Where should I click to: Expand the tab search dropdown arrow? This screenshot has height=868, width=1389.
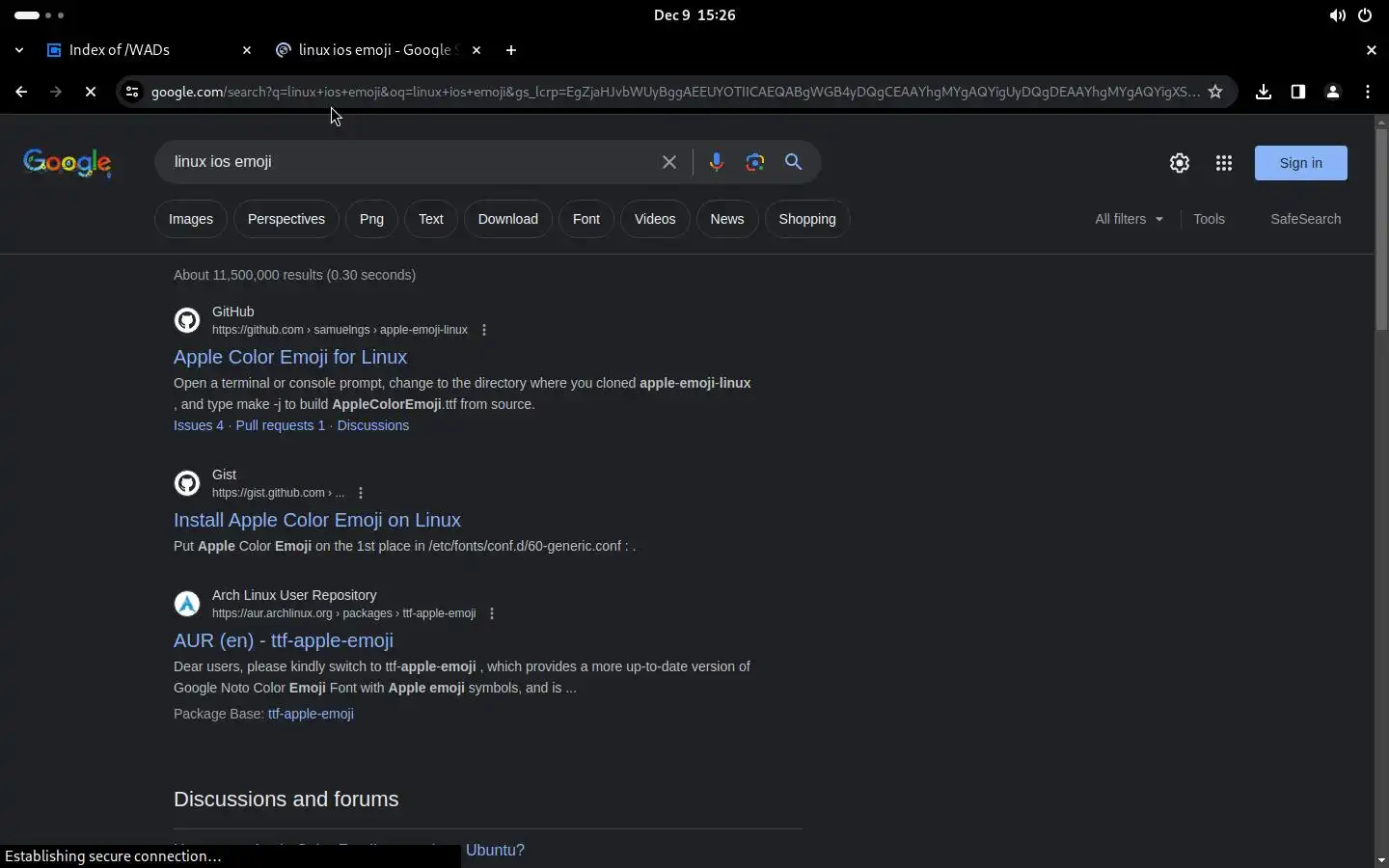click(19, 50)
